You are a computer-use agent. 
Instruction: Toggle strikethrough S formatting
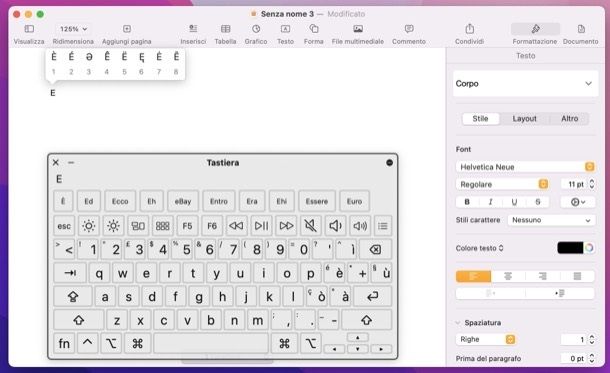(538, 202)
